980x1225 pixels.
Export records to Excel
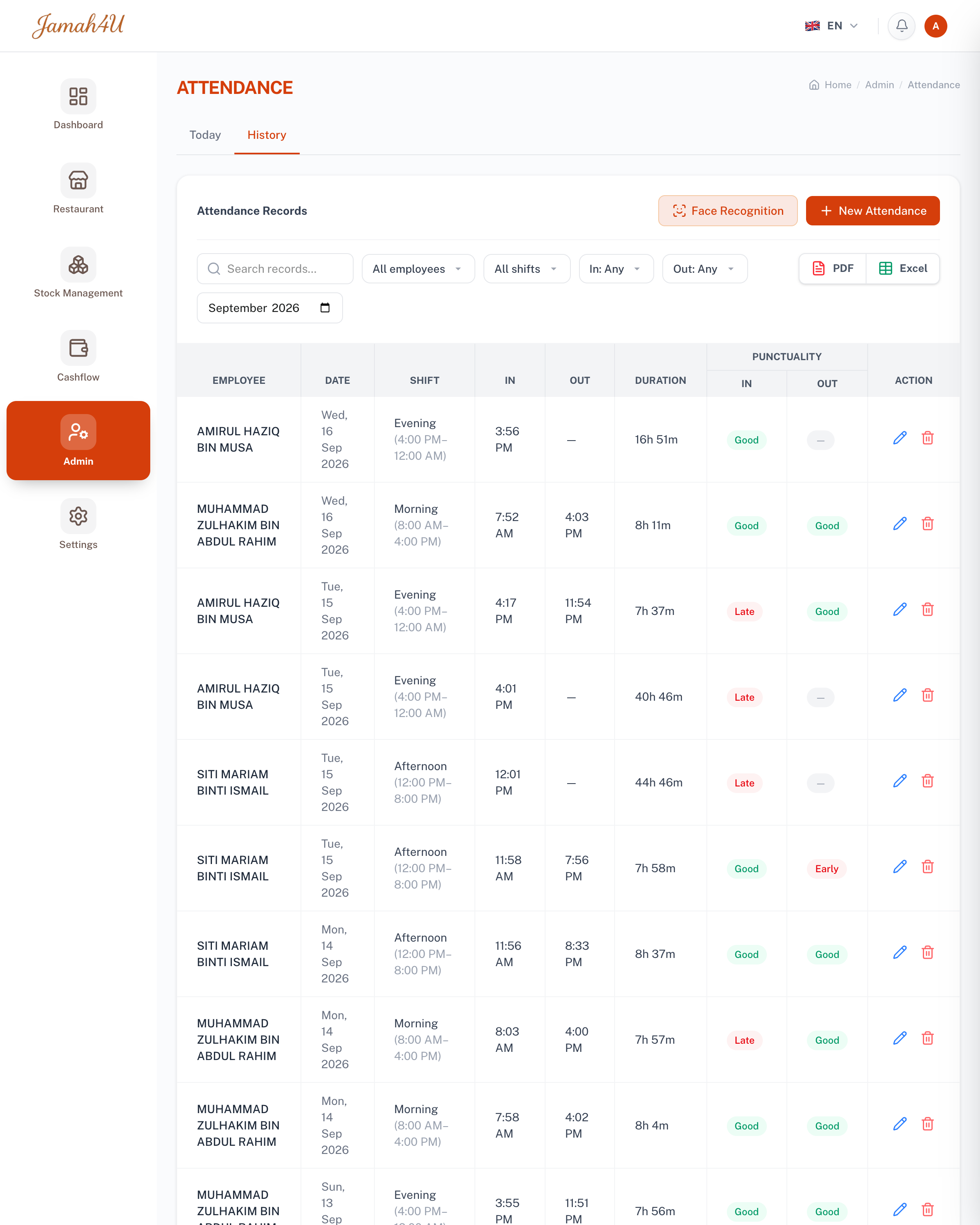click(x=903, y=268)
